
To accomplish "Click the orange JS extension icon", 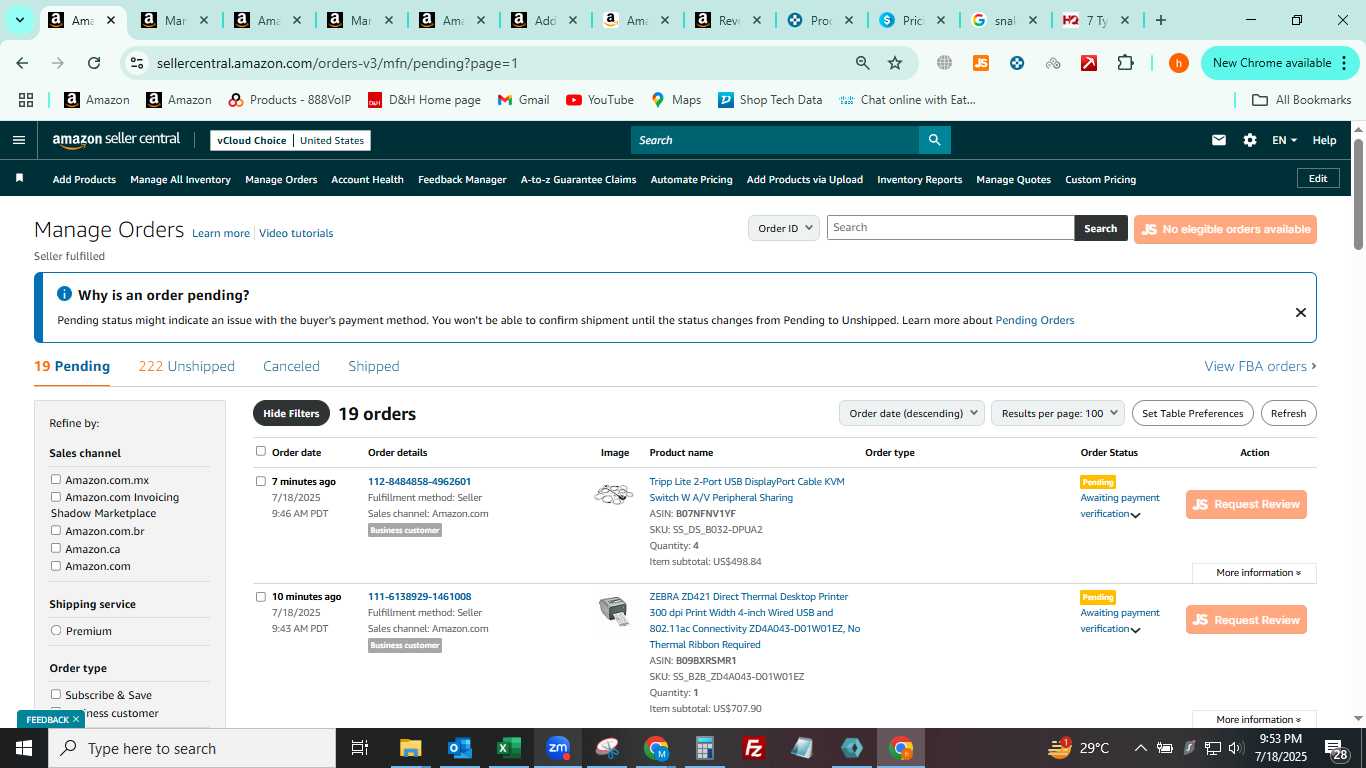I will (x=980, y=63).
